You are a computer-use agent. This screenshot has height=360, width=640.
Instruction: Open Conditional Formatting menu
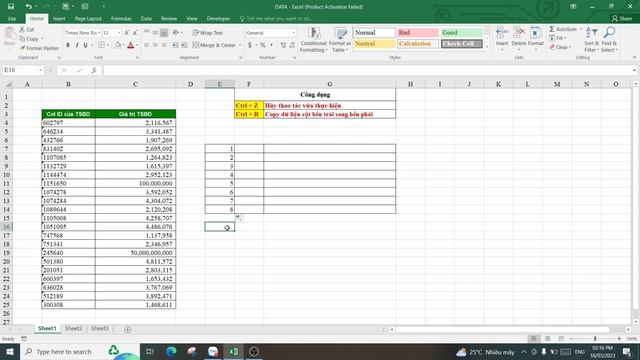tap(313, 40)
